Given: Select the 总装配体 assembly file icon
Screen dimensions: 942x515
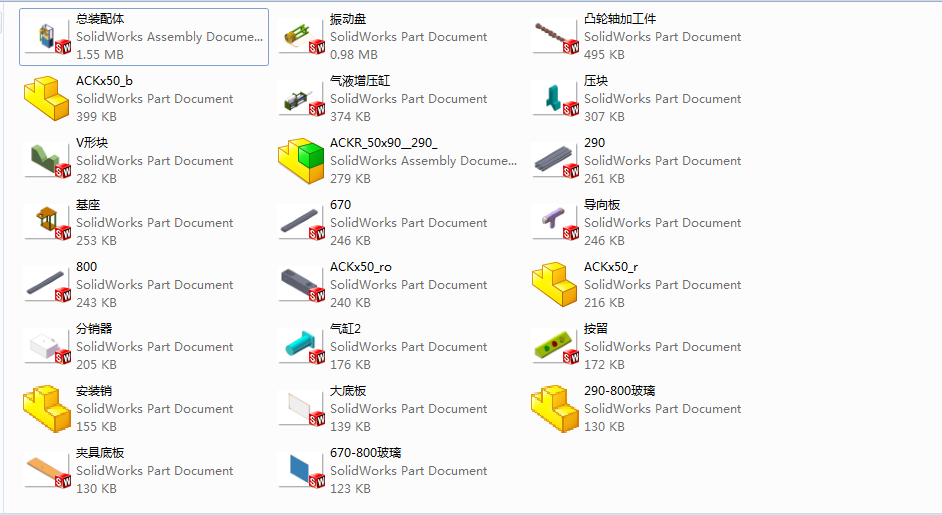Looking at the screenshot, I should click(x=47, y=37).
